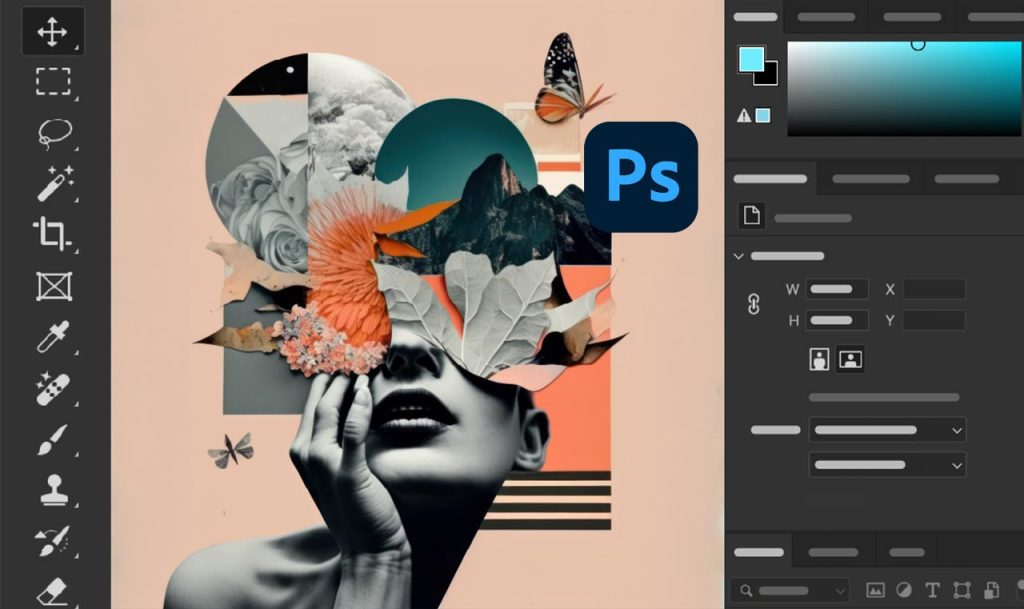1024x609 pixels.
Task: Toggle the link width and height chain icon
Action: 754,304
